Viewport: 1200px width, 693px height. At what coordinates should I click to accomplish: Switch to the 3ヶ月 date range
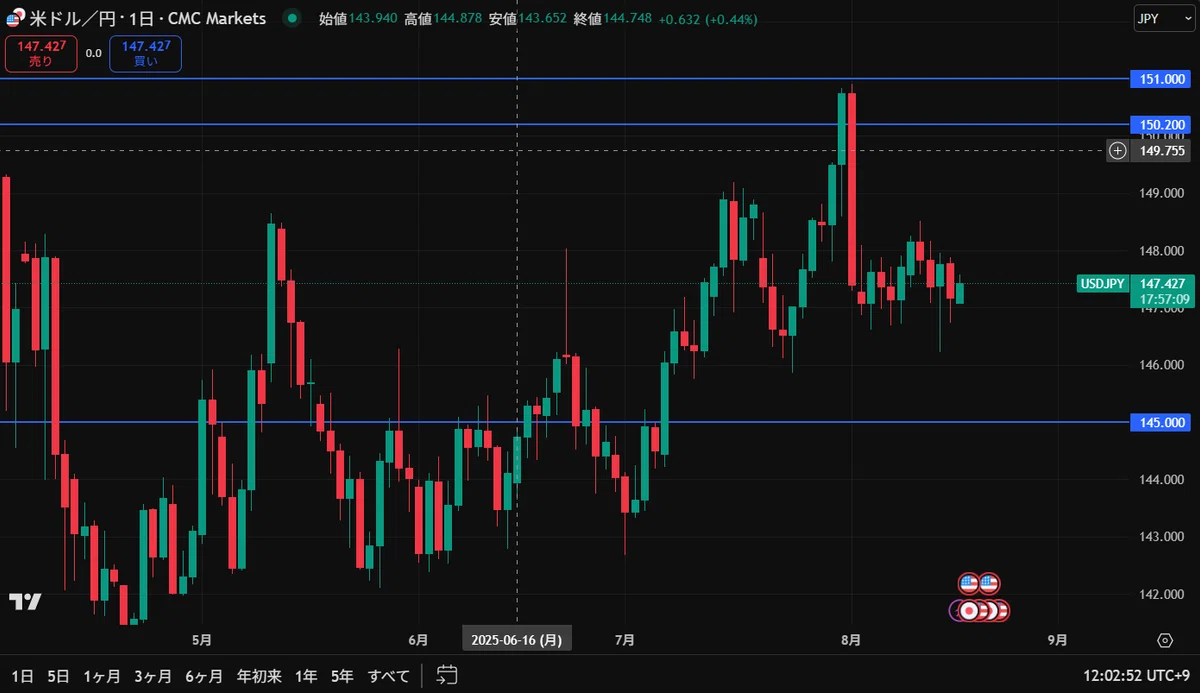tap(153, 676)
